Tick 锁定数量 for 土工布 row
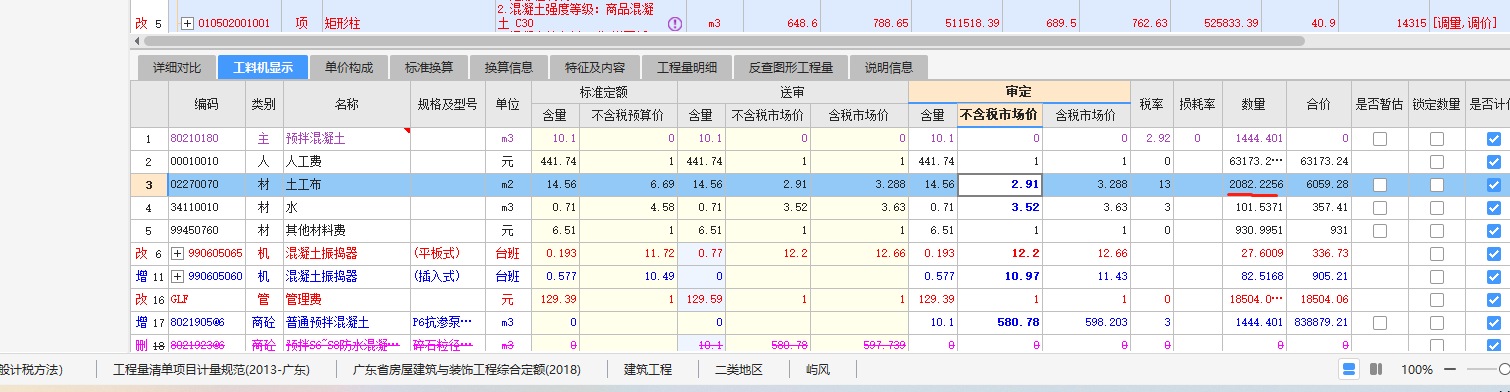Image resolution: width=1510 pixels, height=392 pixels. pyautogui.click(x=1437, y=185)
